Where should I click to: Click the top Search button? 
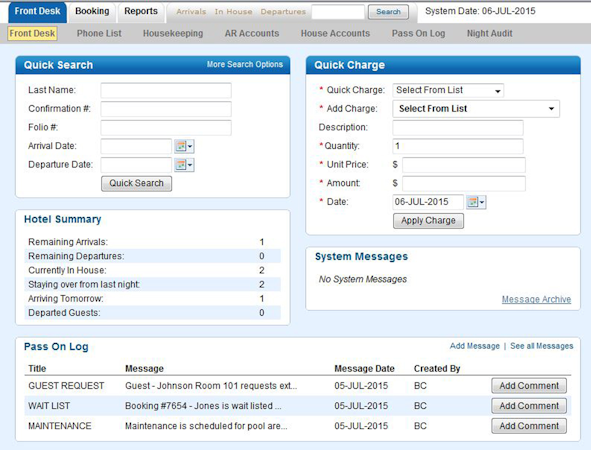[x=388, y=12]
